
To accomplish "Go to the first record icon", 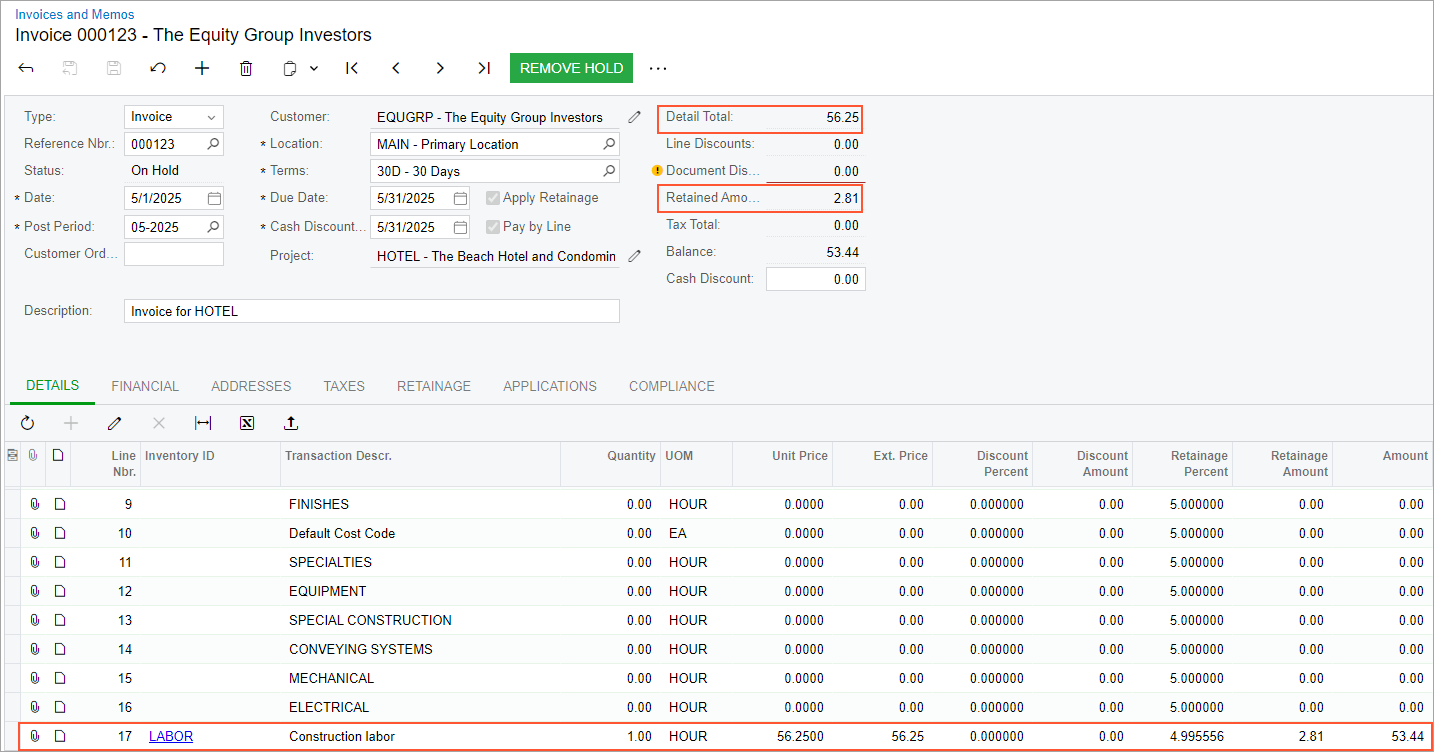I will click(x=352, y=68).
